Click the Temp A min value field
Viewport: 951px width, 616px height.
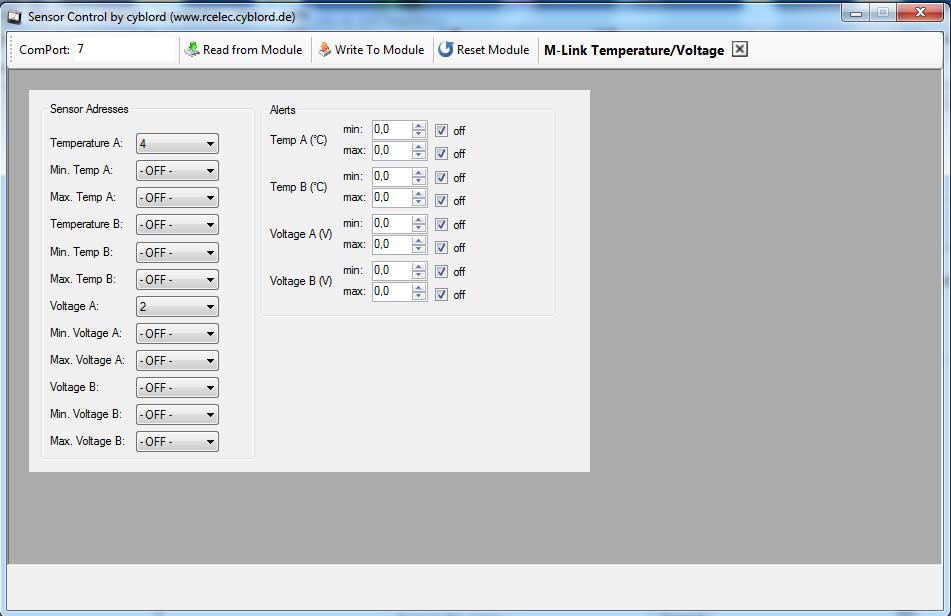[392, 129]
